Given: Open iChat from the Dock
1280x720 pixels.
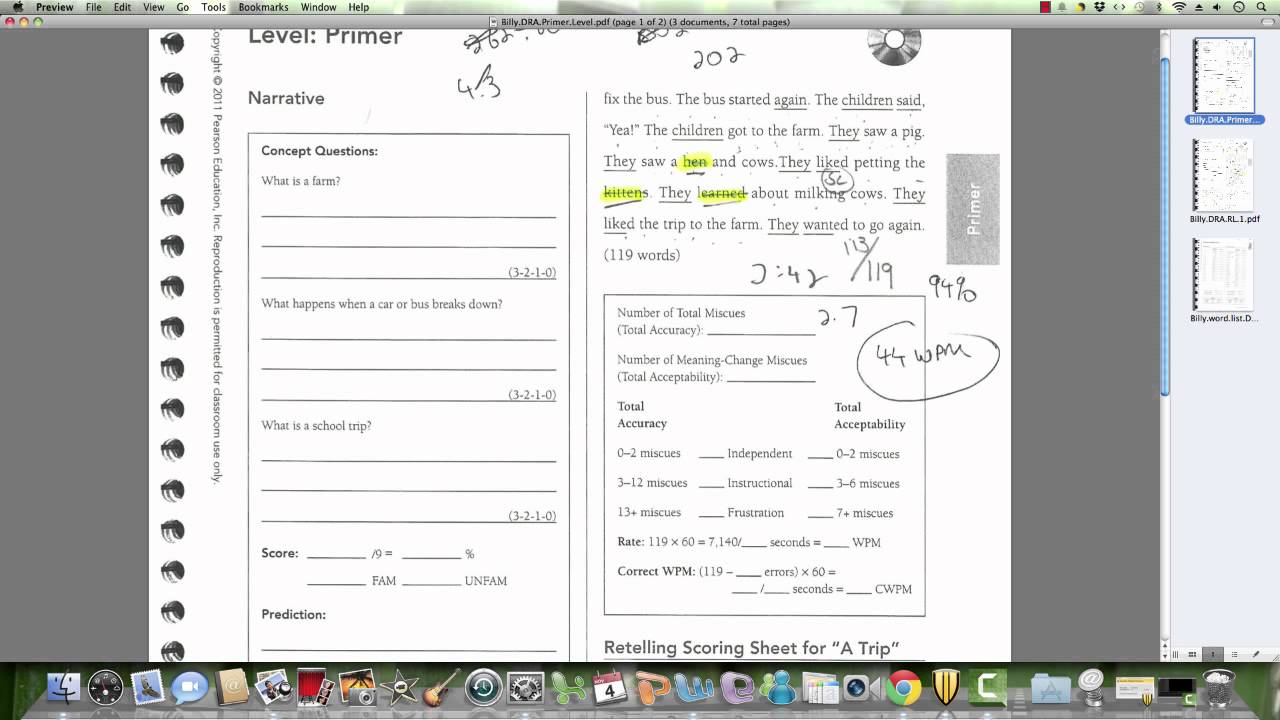Looking at the screenshot, I should coord(188,688).
